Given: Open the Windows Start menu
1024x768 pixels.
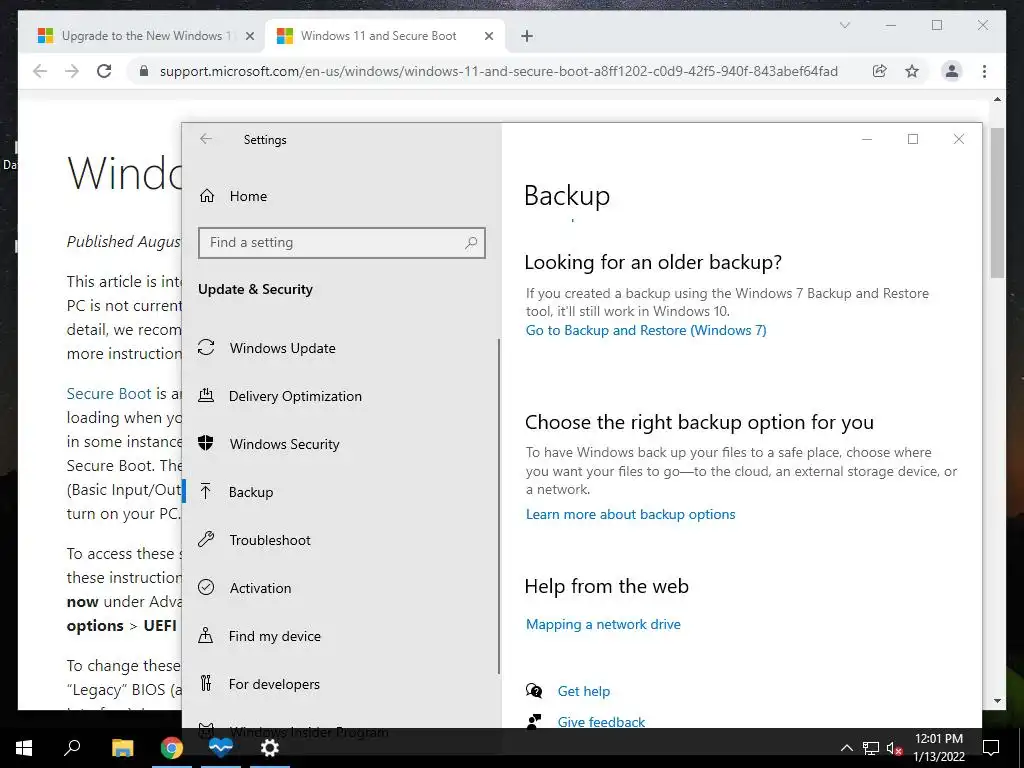Looking at the screenshot, I should [x=24, y=748].
